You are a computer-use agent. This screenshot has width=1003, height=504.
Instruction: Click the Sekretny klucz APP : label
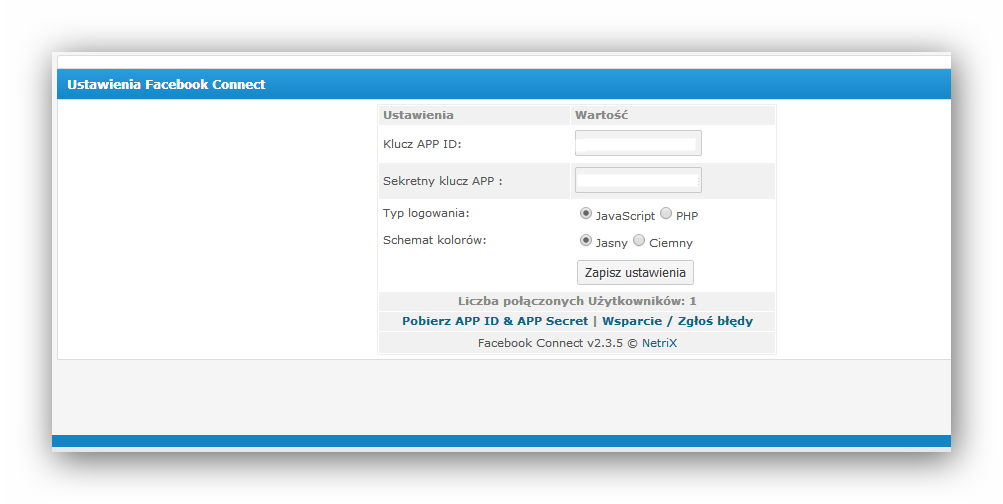pos(443,181)
